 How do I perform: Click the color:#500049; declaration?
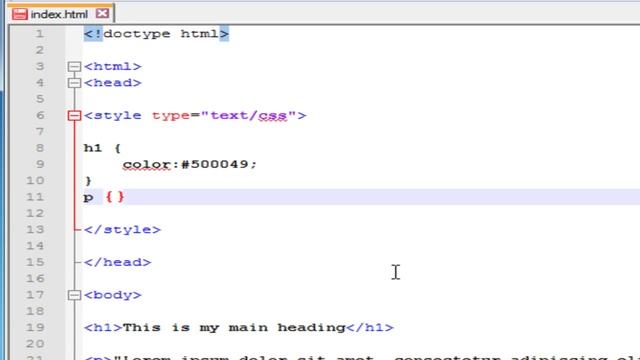pyautogui.click(x=190, y=164)
